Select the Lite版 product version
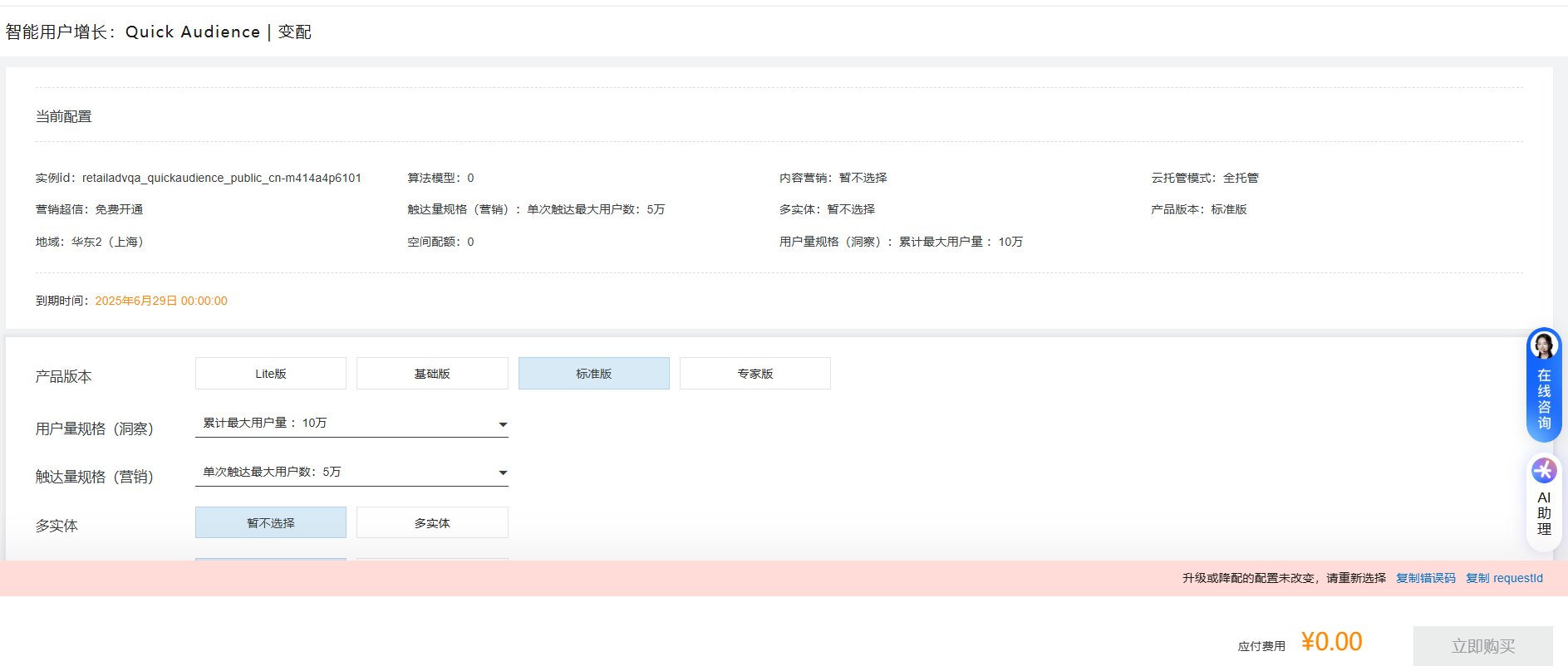 (271, 374)
